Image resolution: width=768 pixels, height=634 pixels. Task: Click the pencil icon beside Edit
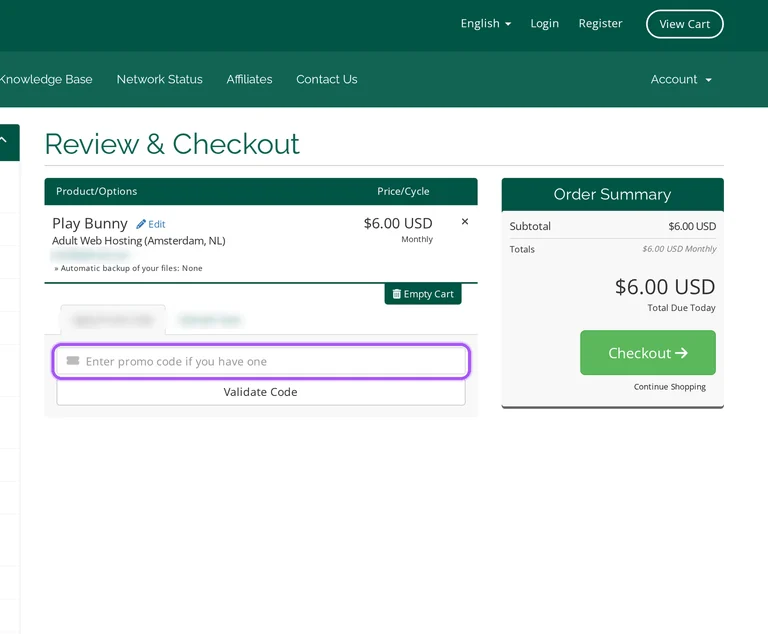tap(141, 224)
